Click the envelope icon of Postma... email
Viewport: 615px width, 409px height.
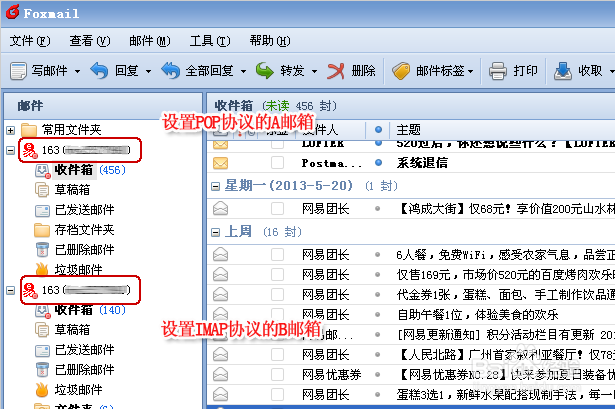(x=220, y=163)
